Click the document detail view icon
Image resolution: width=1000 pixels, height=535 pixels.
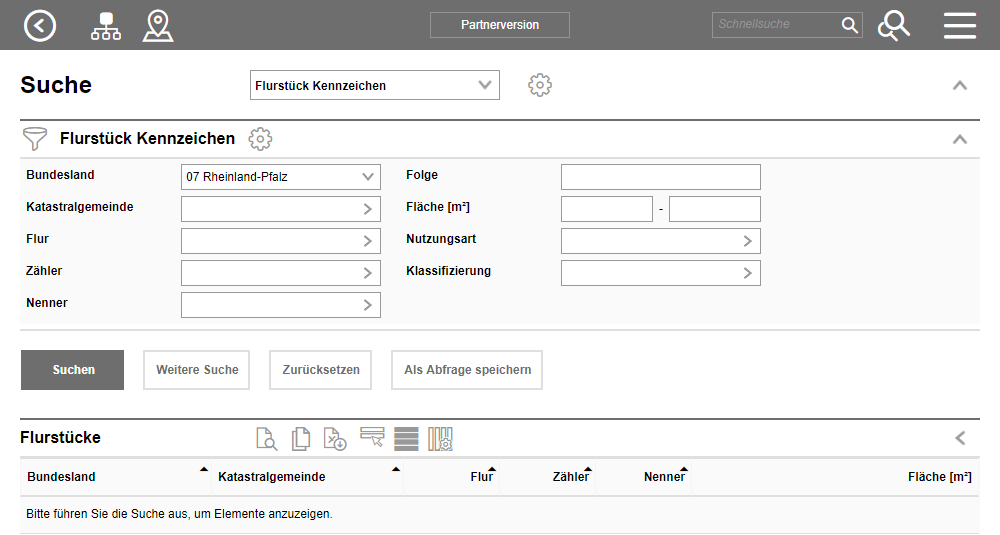pos(266,438)
